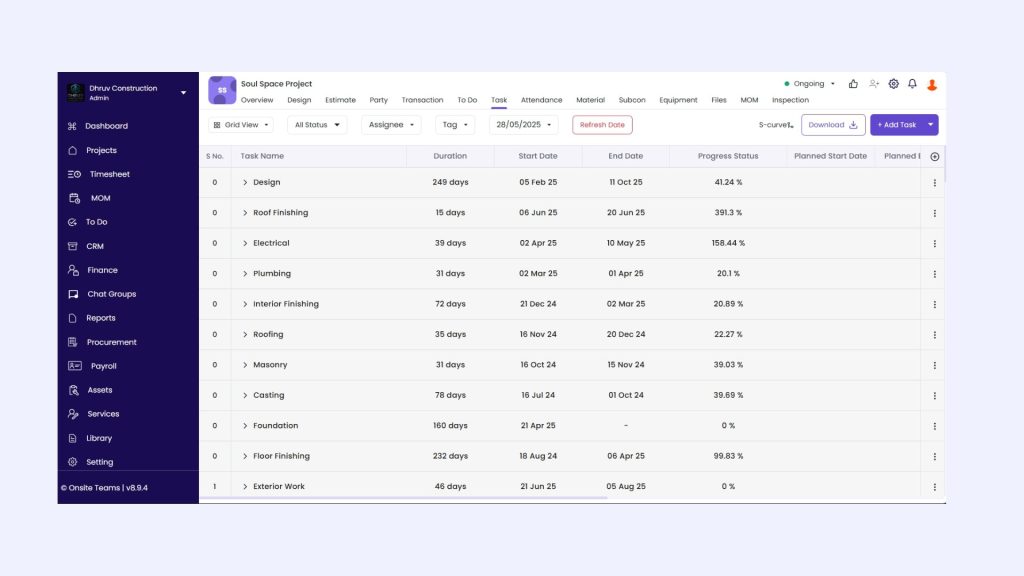Open the Ongoing project status dropdown
1024x576 pixels.
click(x=809, y=84)
